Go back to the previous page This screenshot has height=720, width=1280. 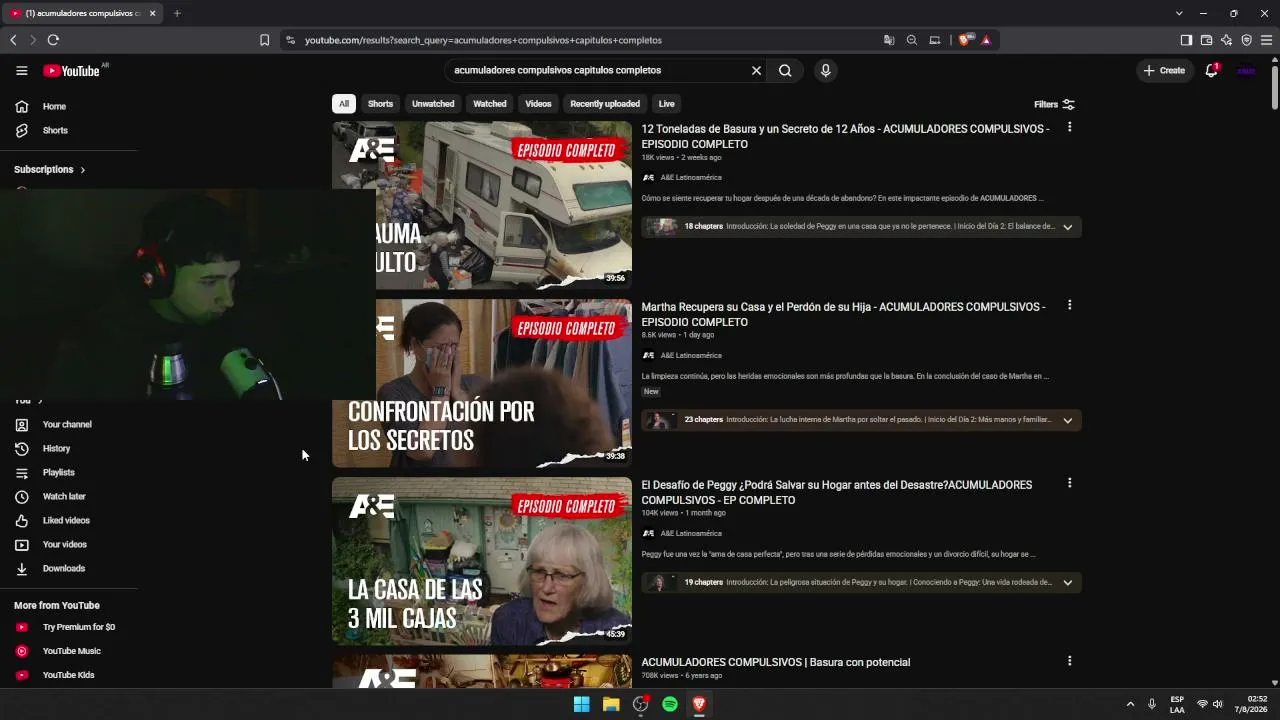pyautogui.click(x=13, y=40)
